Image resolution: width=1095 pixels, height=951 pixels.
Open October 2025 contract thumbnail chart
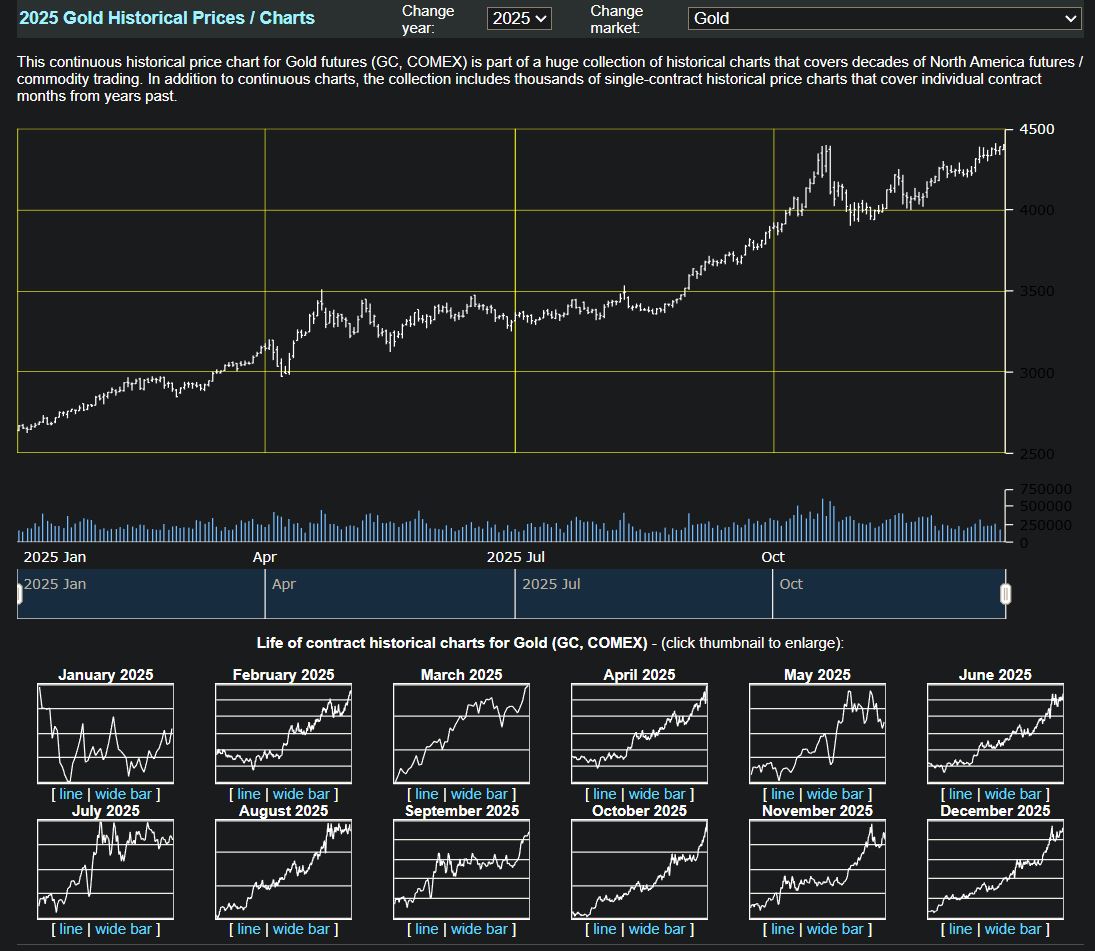coord(639,869)
